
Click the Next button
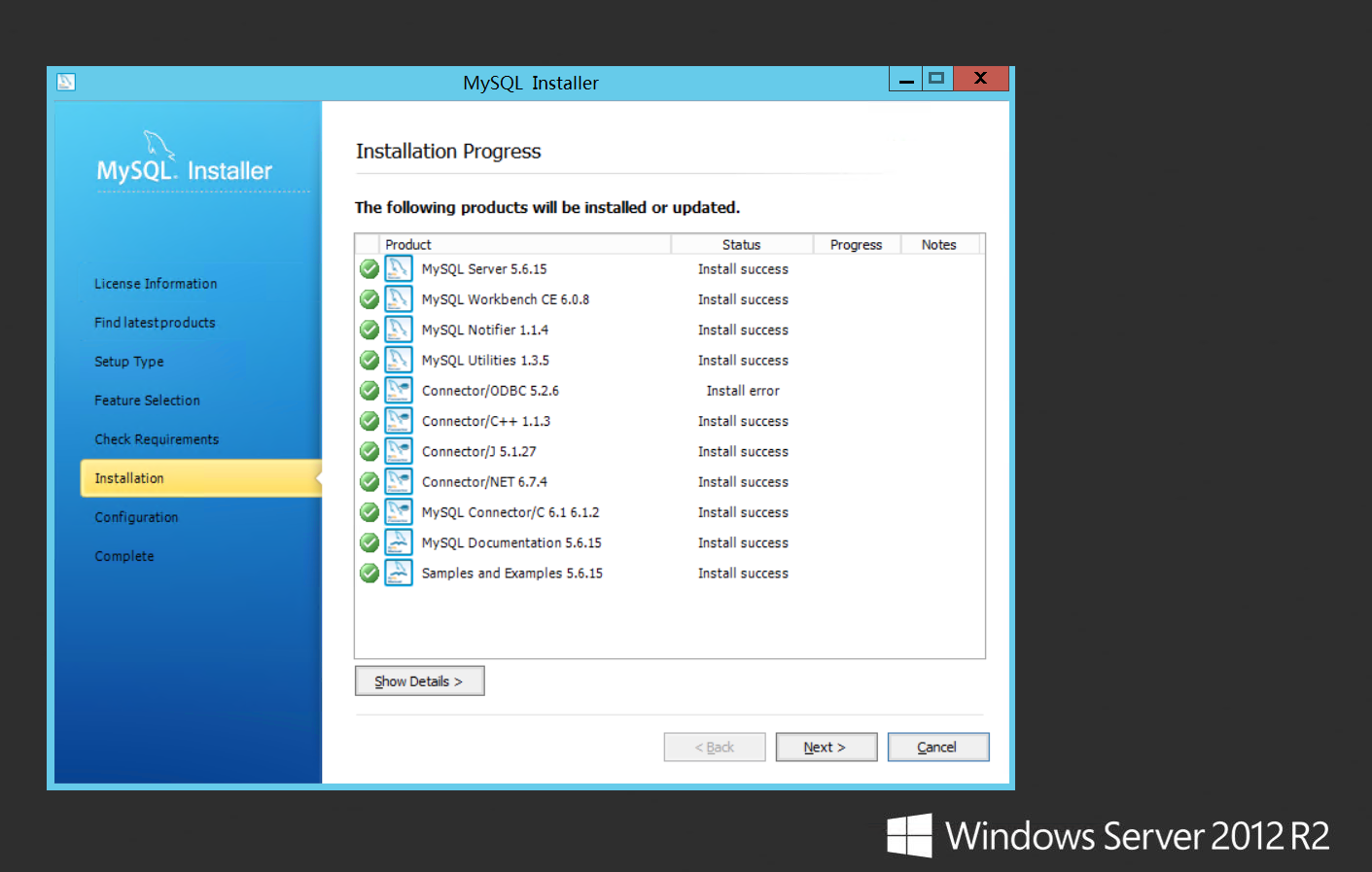(827, 747)
